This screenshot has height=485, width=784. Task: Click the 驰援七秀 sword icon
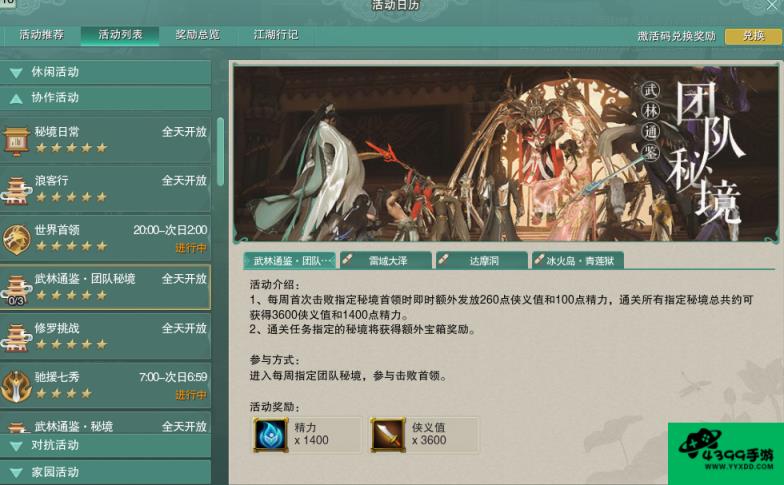point(16,386)
